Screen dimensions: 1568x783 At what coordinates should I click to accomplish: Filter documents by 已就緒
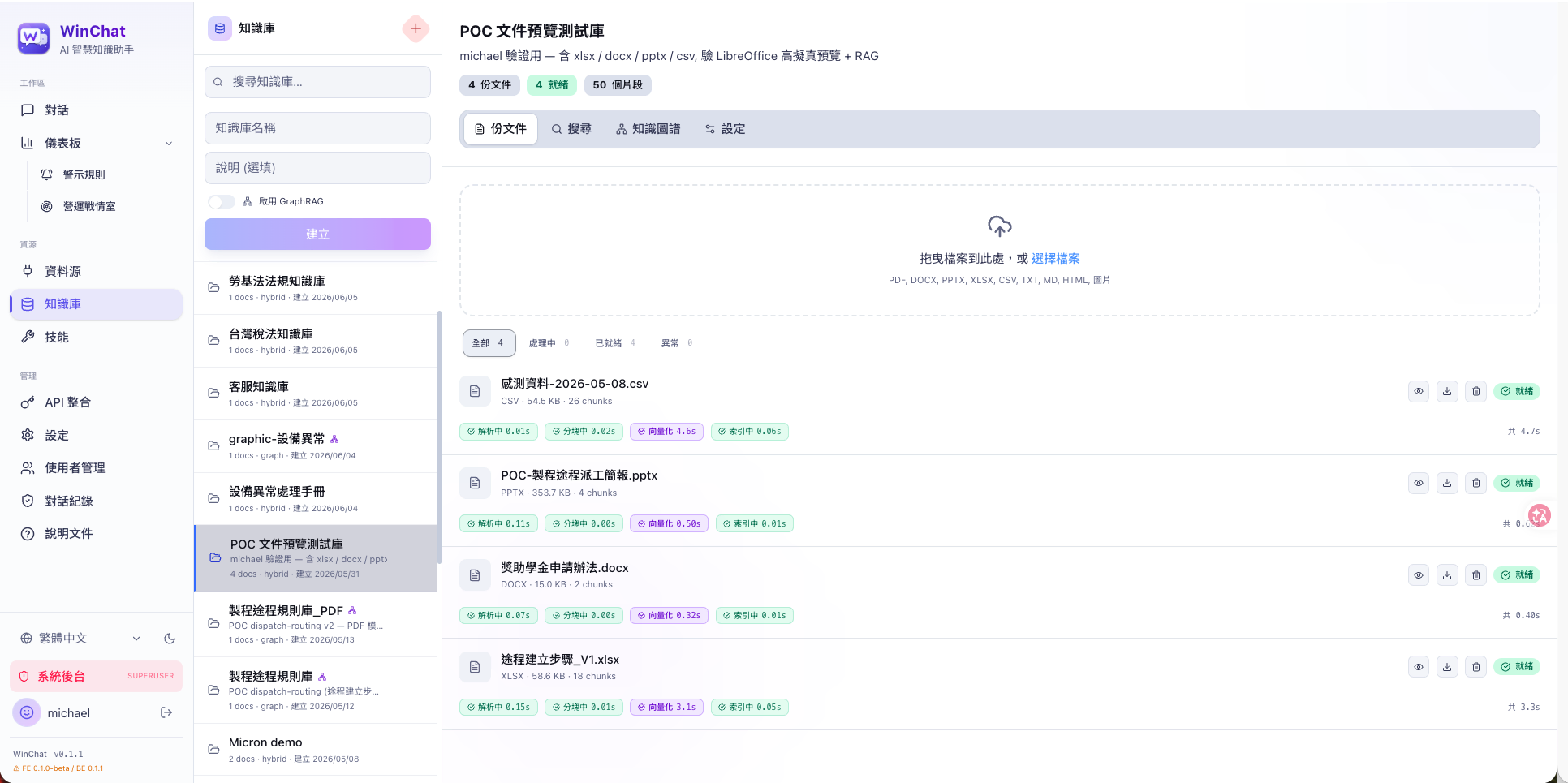click(615, 343)
